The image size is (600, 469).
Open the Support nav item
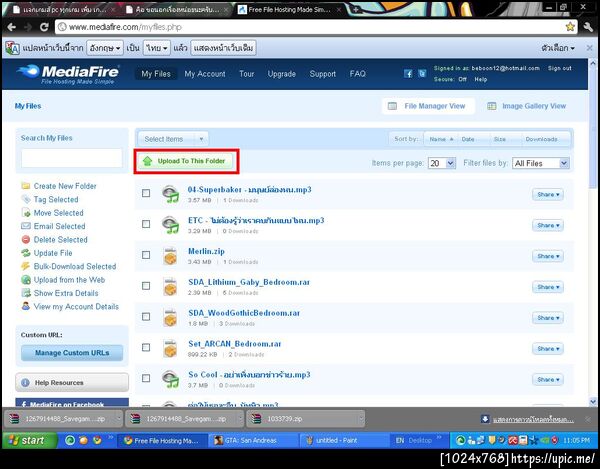coord(323,74)
